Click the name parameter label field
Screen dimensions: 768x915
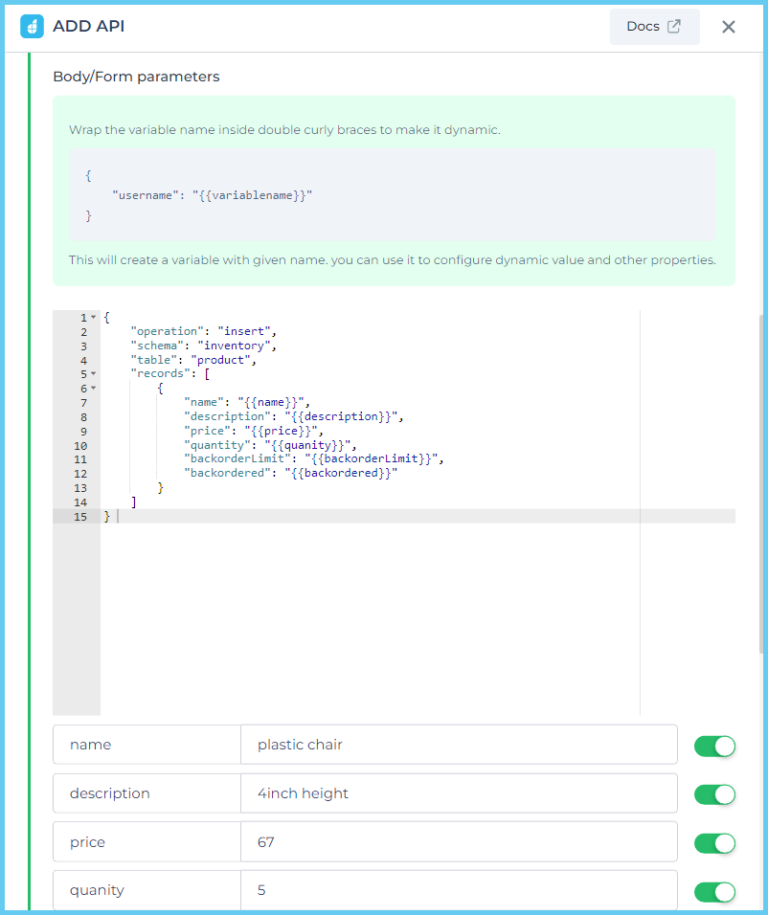(146, 744)
